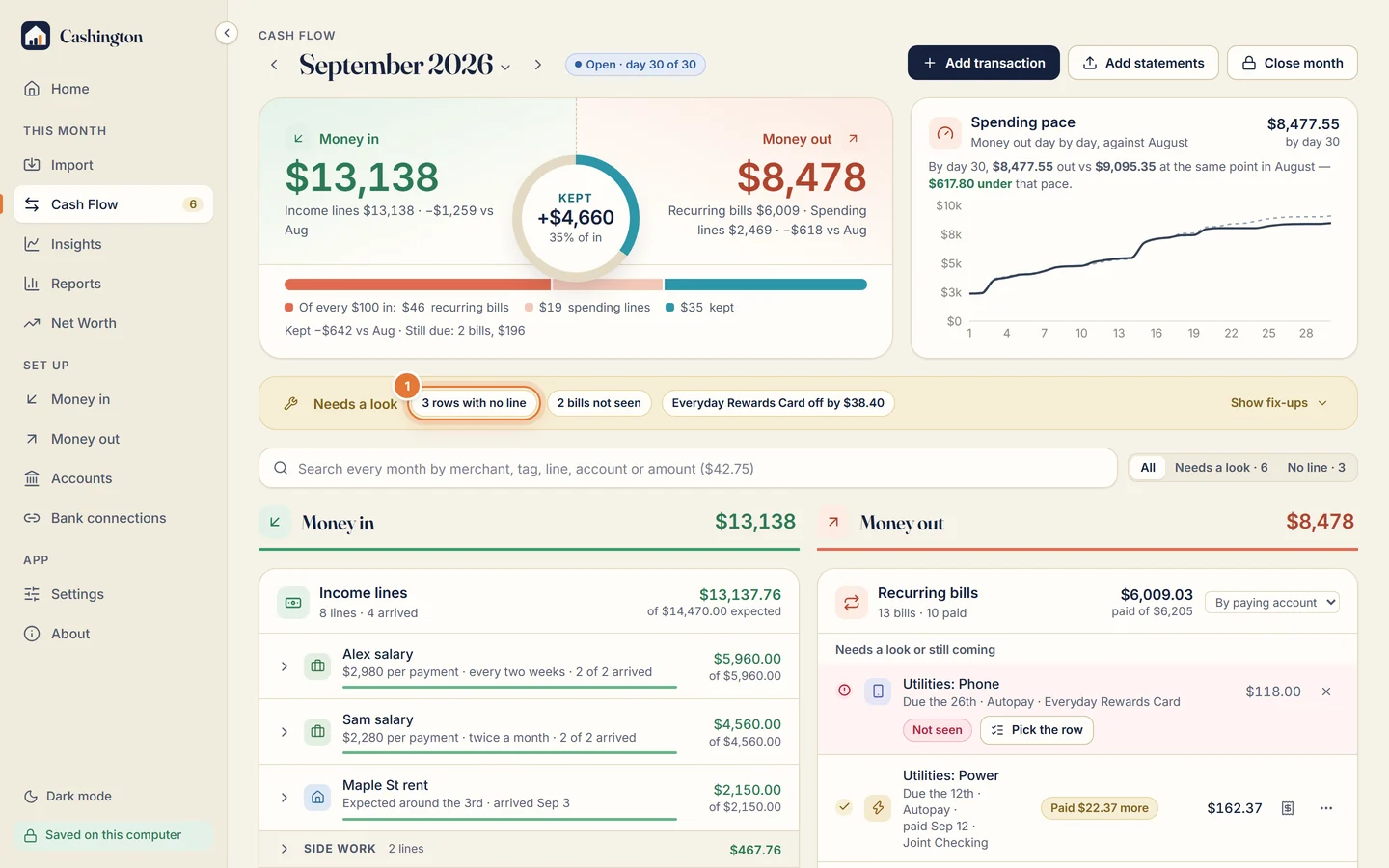Go to the previous month arrow
1389x868 pixels.
coord(274,65)
